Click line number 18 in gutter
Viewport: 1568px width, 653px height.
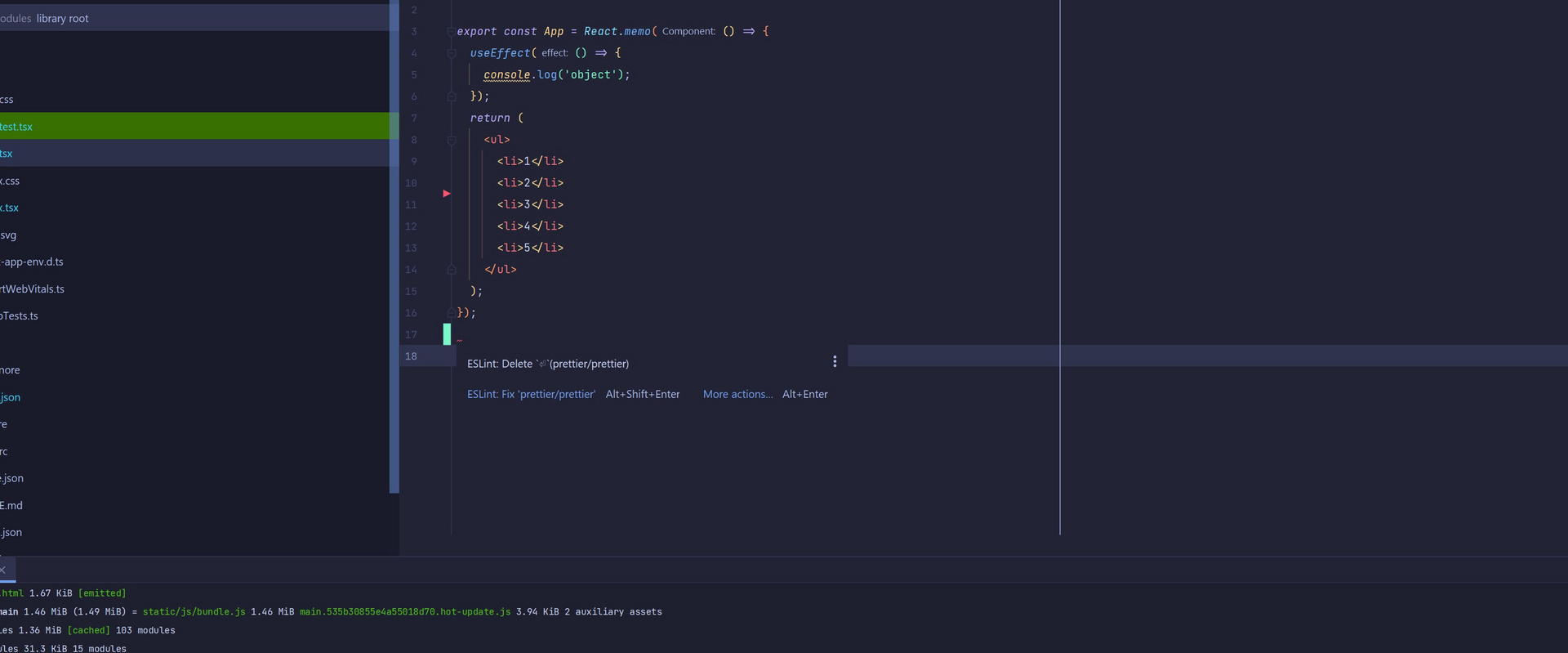pos(411,356)
